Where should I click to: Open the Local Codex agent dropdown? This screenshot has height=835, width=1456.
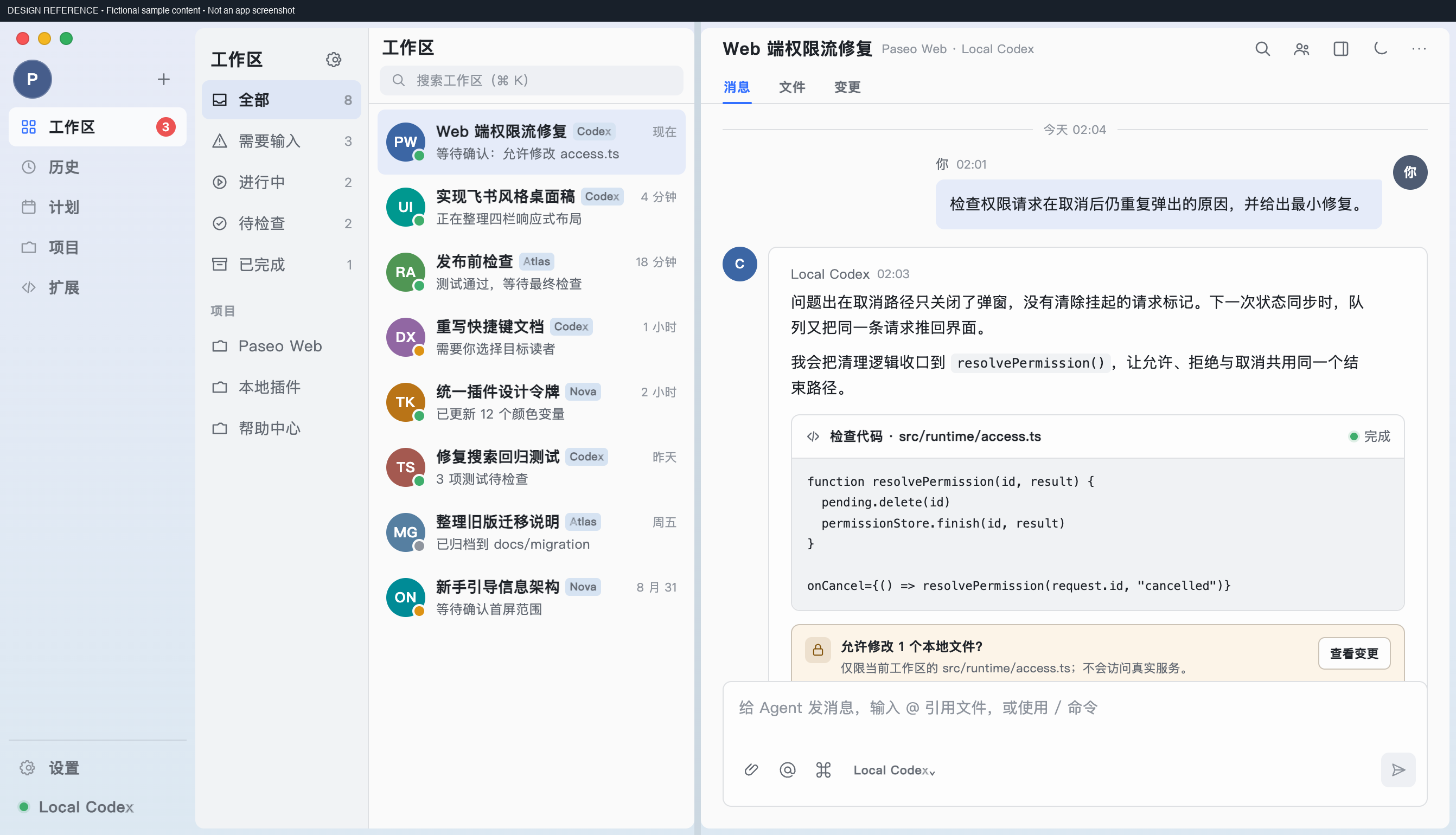(894, 770)
